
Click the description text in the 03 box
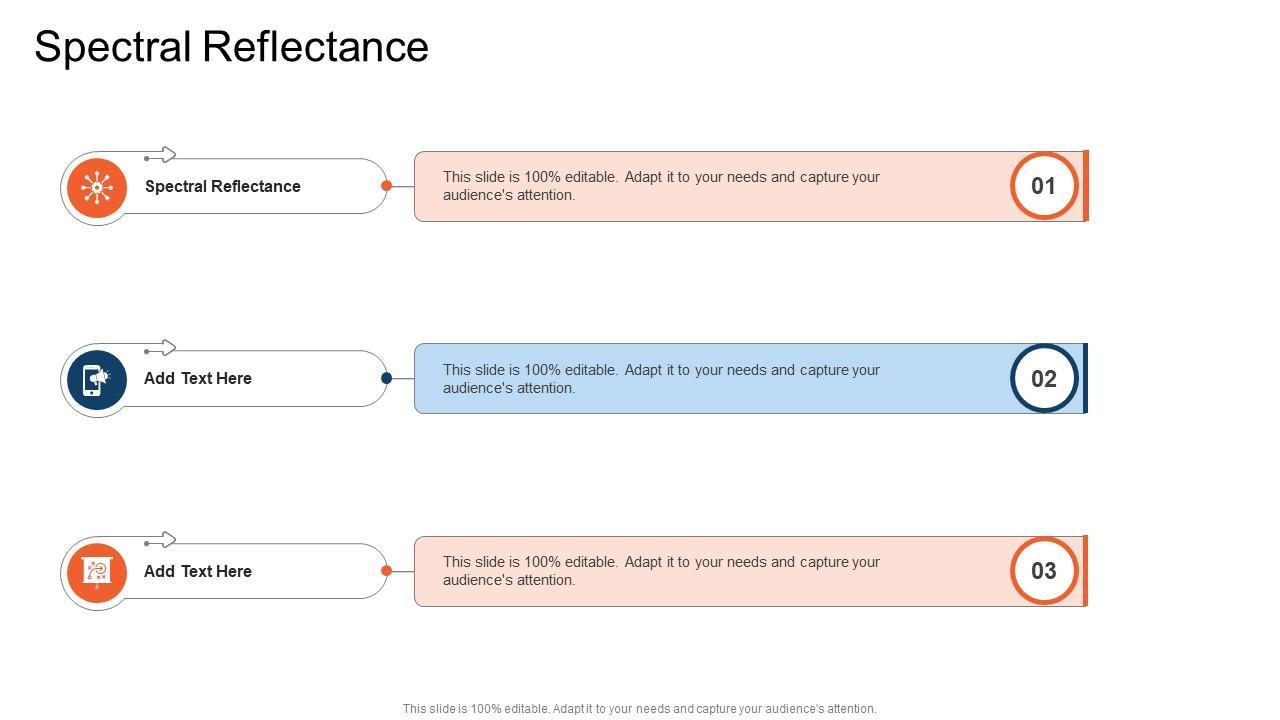point(661,571)
